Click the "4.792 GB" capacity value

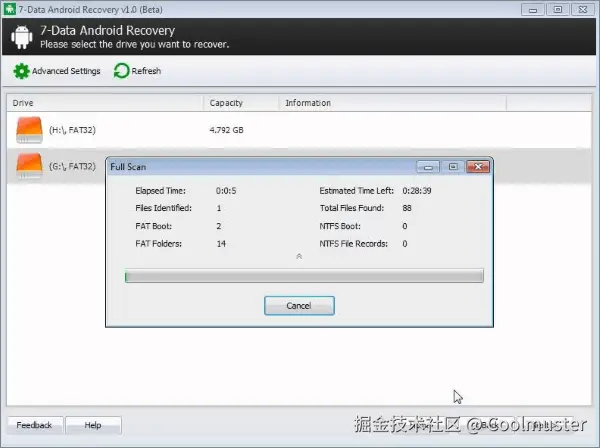(x=227, y=130)
